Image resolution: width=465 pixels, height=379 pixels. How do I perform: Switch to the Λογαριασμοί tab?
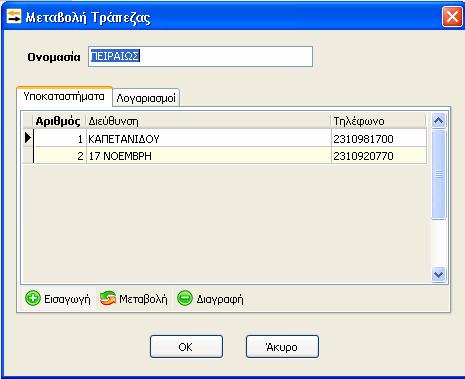[146, 98]
